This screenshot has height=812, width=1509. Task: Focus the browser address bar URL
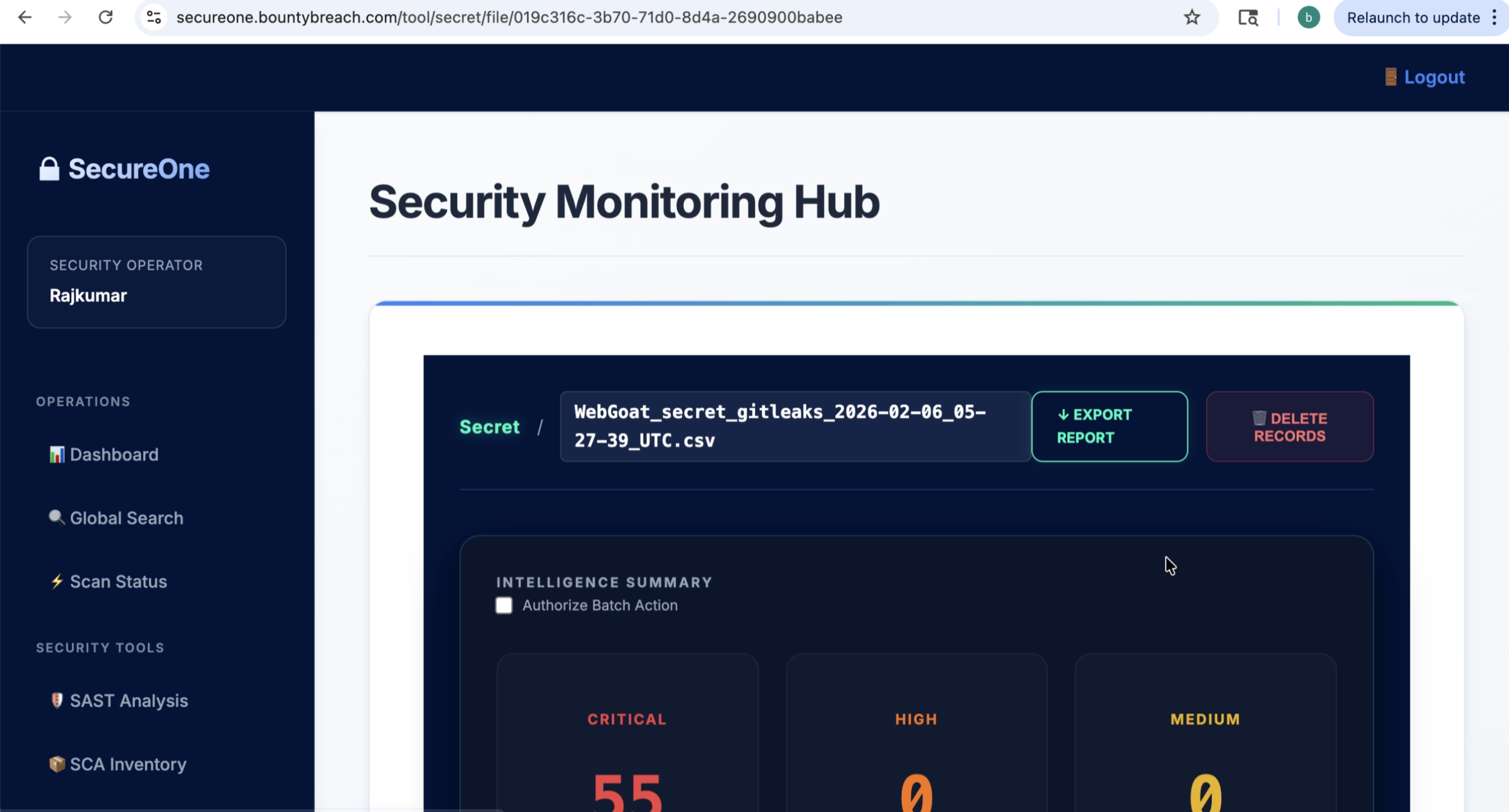point(509,17)
